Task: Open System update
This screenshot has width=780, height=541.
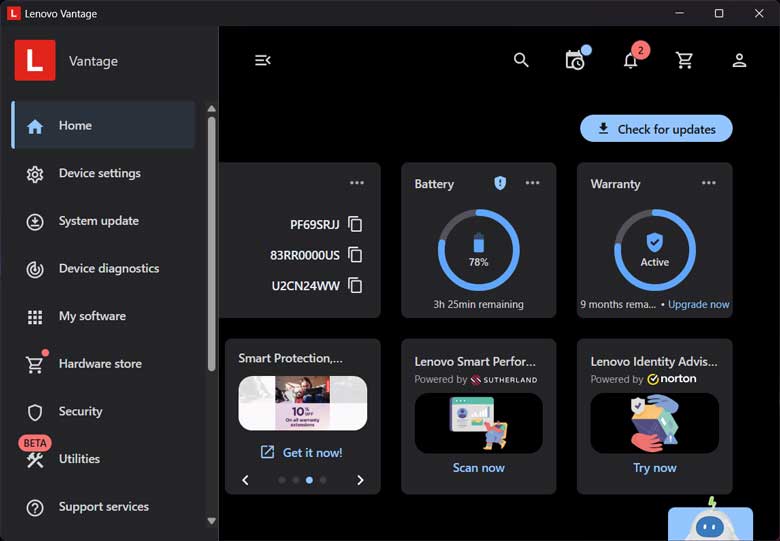Action: (103, 221)
